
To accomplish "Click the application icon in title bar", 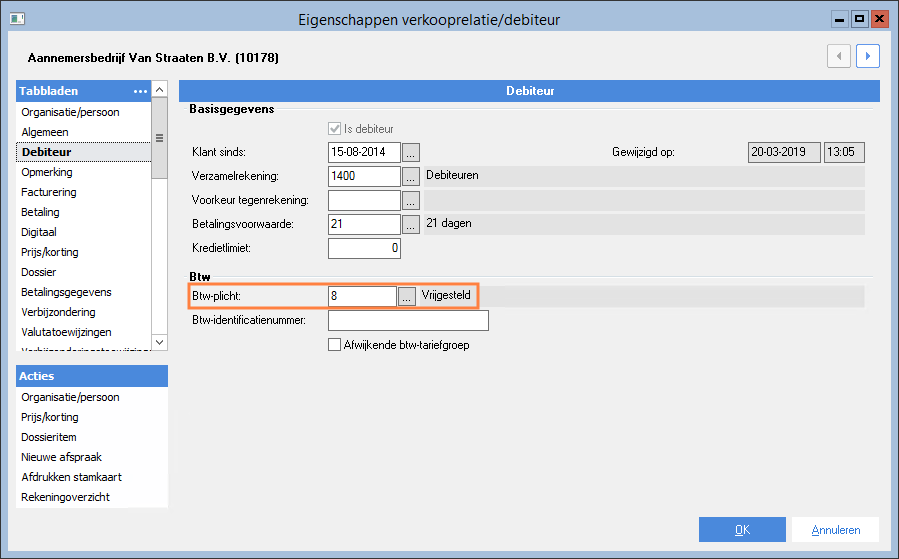I will pyautogui.click(x=17, y=19).
